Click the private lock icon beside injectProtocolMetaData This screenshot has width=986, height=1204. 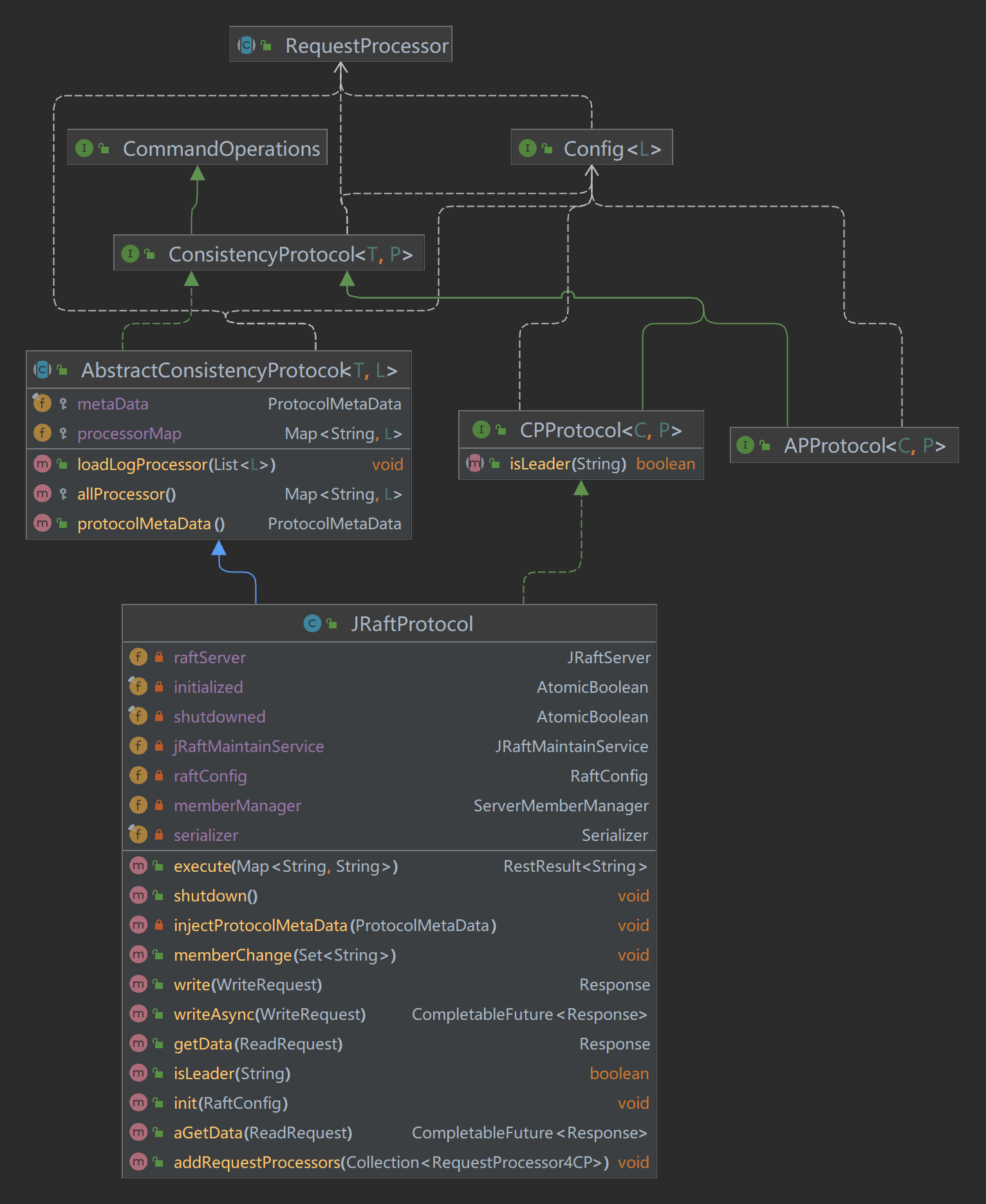pyautogui.click(x=159, y=925)
